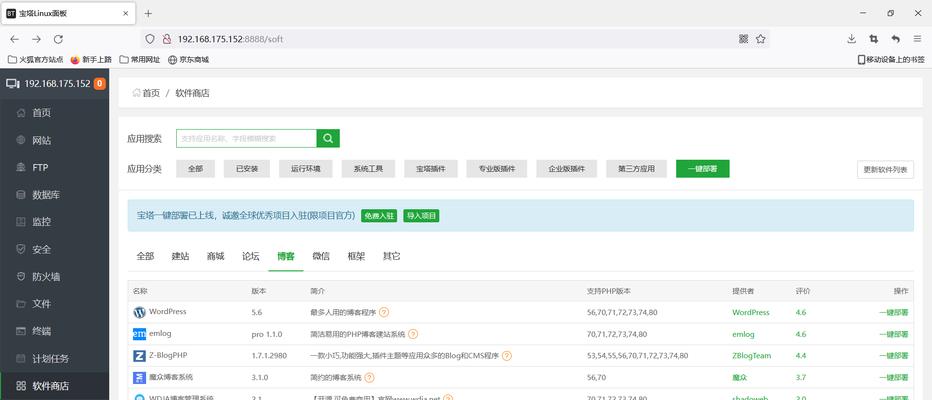Image resolution: width=932 pixels, height=400 pixels.
Task: Click the screenshot crop icon in toolbar
Action: click(x=873, y=39)
